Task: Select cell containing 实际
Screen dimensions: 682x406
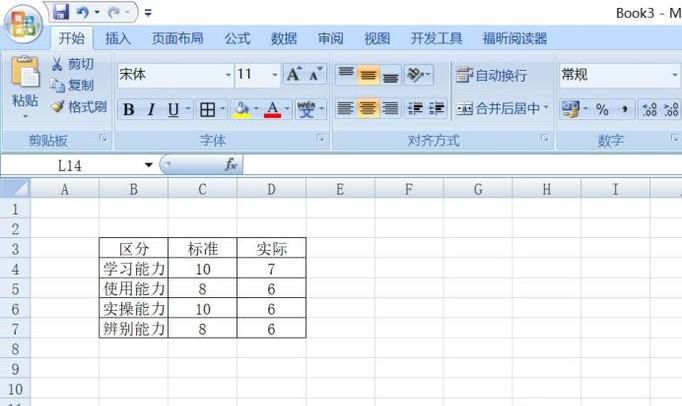Action: coord(271,248)
